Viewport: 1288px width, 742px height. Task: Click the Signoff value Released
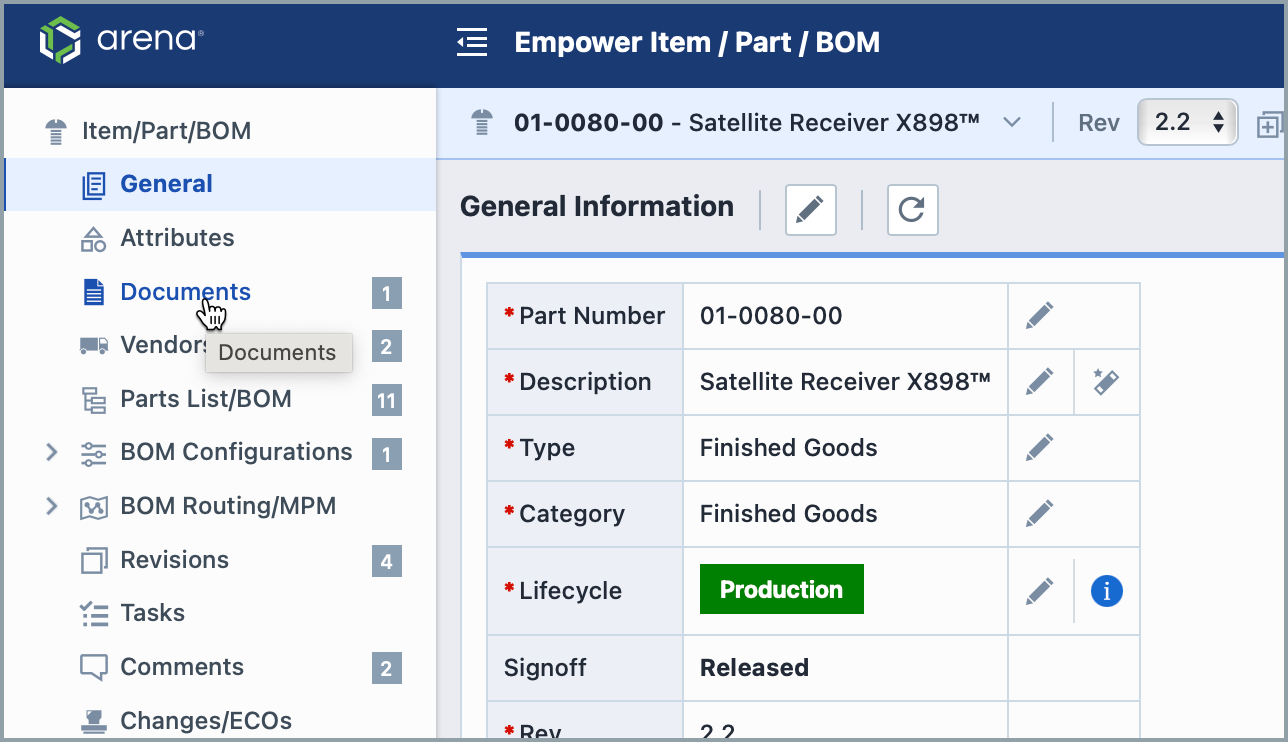click(754, 668)
